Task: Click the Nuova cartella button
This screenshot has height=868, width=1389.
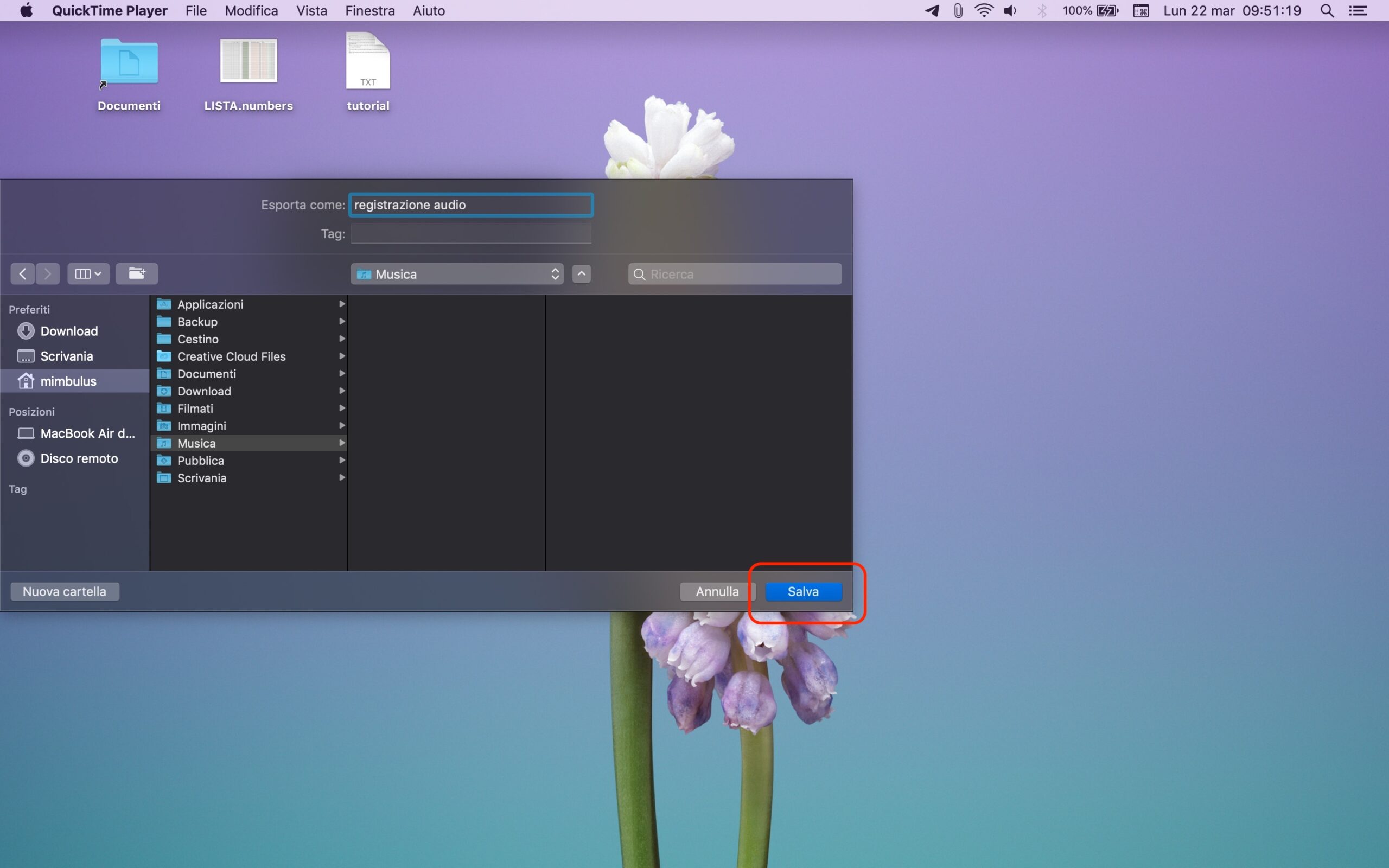Action: [64, 591]
